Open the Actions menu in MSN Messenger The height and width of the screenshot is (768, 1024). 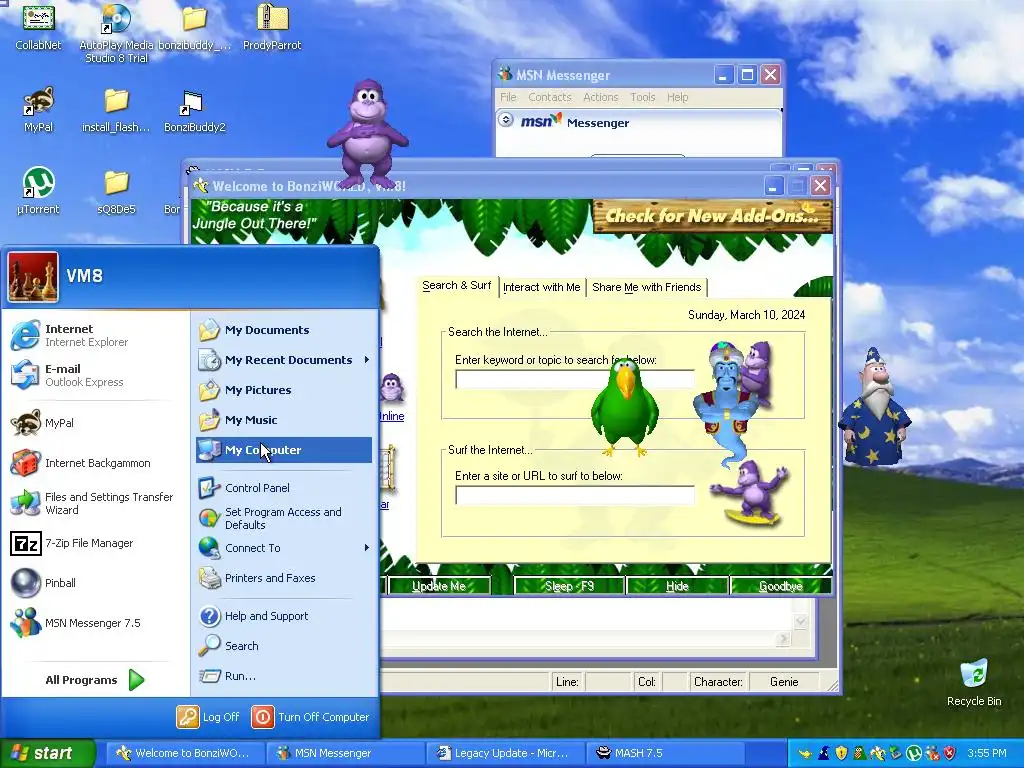pos(601,97)
